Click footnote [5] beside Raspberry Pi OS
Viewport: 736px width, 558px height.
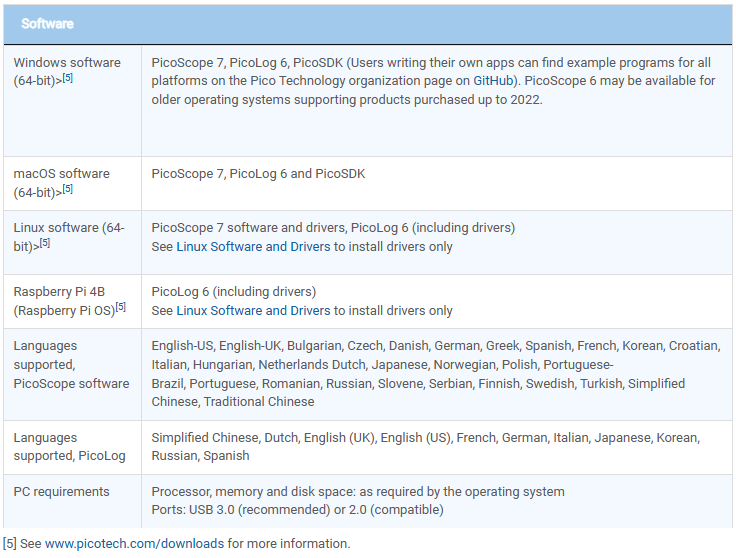[x=121, y=307]
